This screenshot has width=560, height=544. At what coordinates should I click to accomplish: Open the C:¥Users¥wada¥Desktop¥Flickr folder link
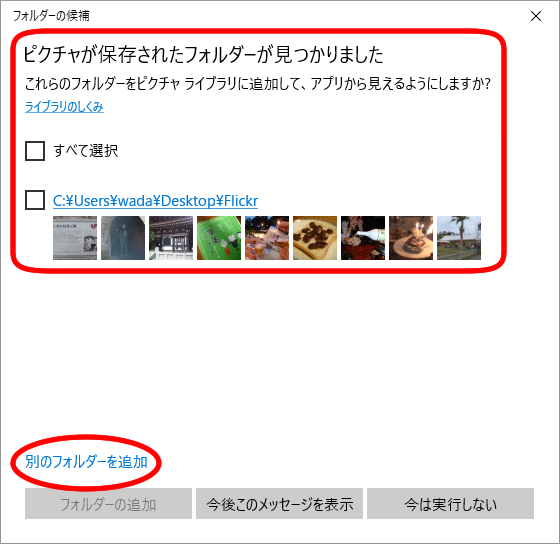point(155,201)
